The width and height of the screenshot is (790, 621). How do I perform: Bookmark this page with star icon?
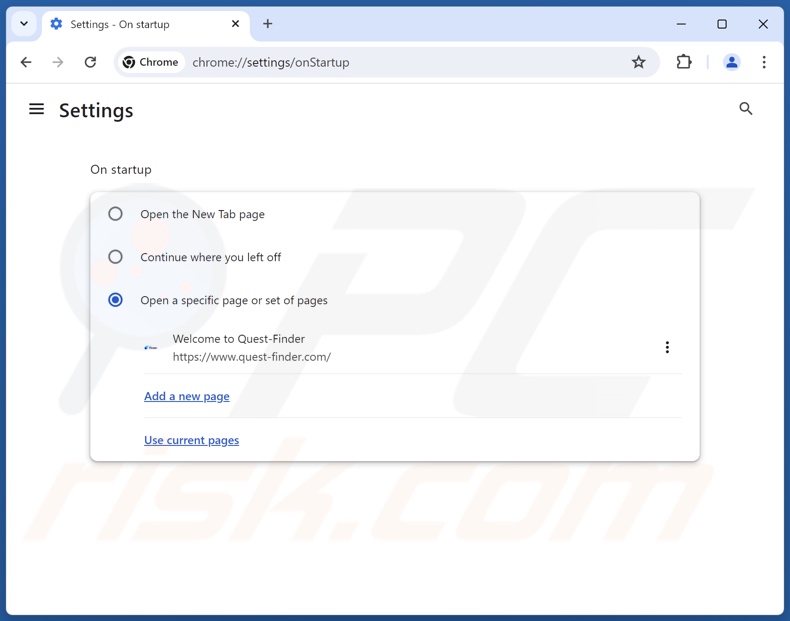pyautogui.click(x=639, y=62)
